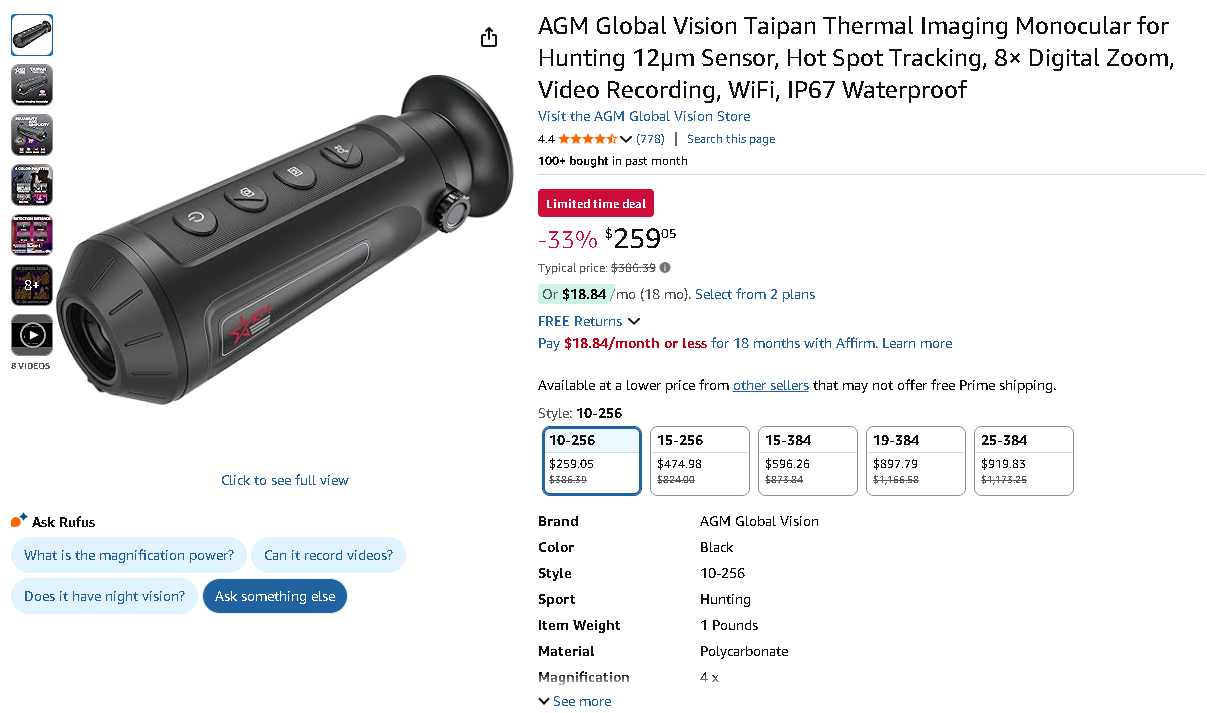Expand the FREE Returns dropdown
Image resolution: width=1207 pixels, height=713 pixels.
tap(633, 321)
